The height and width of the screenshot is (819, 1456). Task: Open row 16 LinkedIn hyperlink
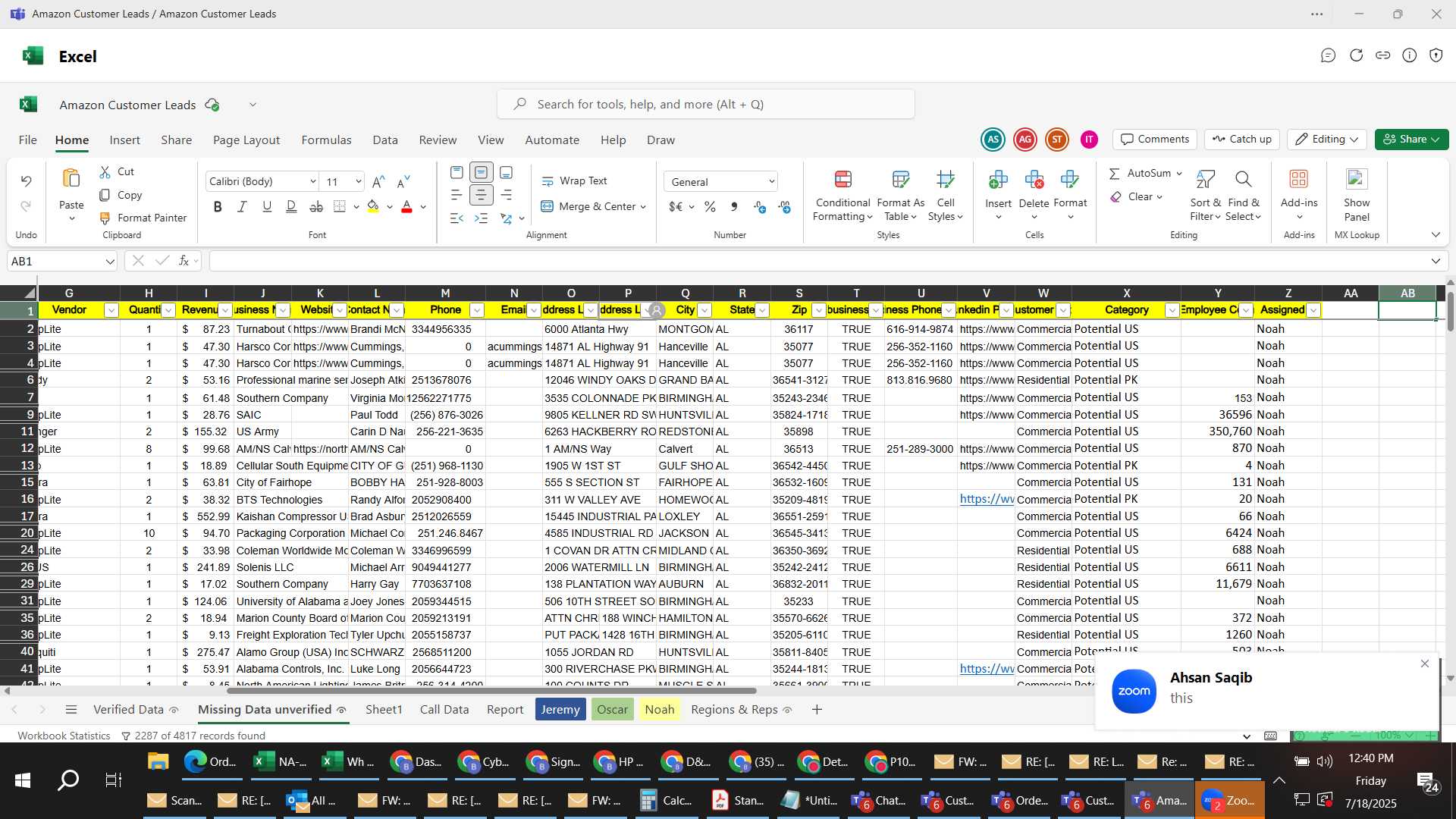pos(986,499)
